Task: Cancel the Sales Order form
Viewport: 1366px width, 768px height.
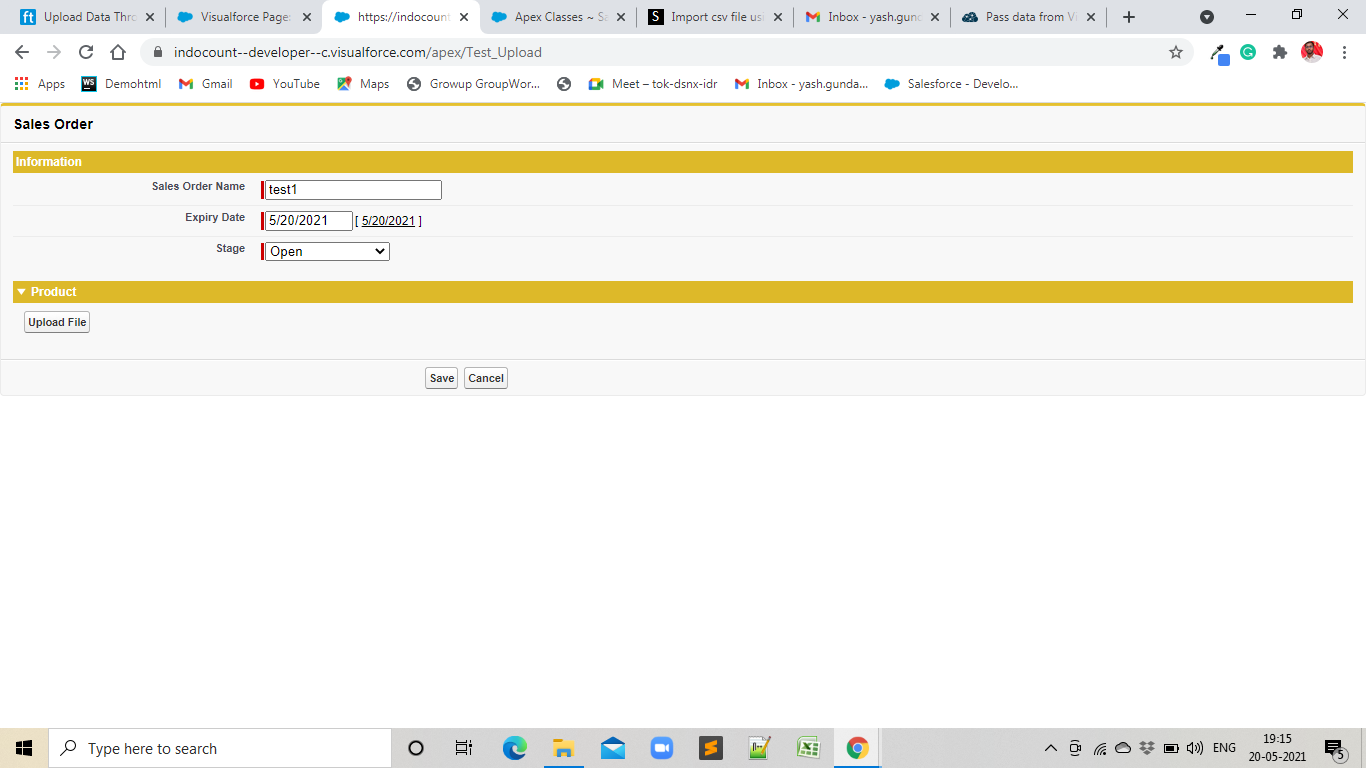Action: click(486, 378)
